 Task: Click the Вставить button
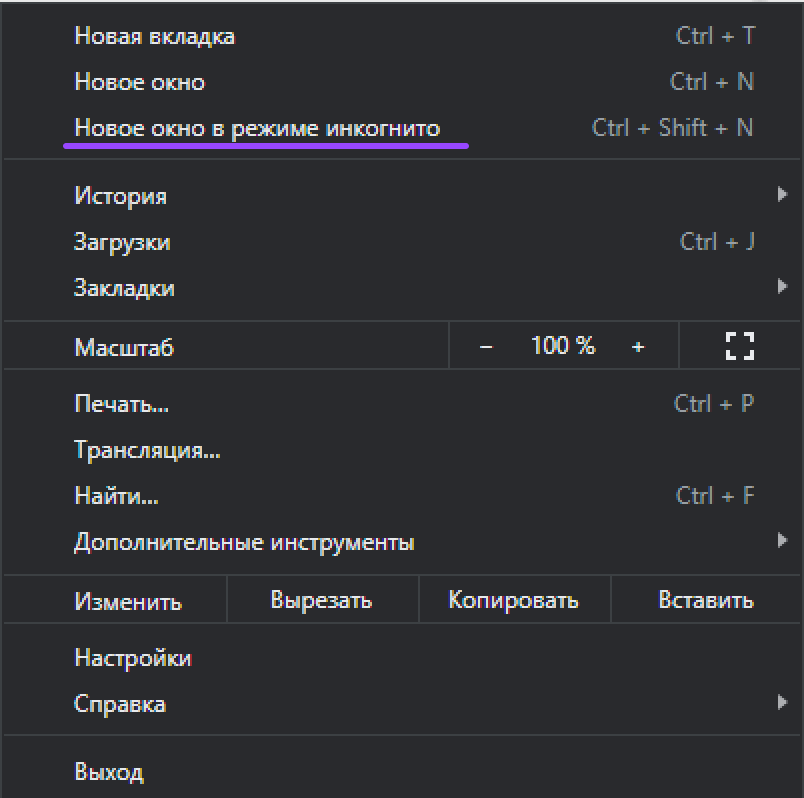click(706, 600)
